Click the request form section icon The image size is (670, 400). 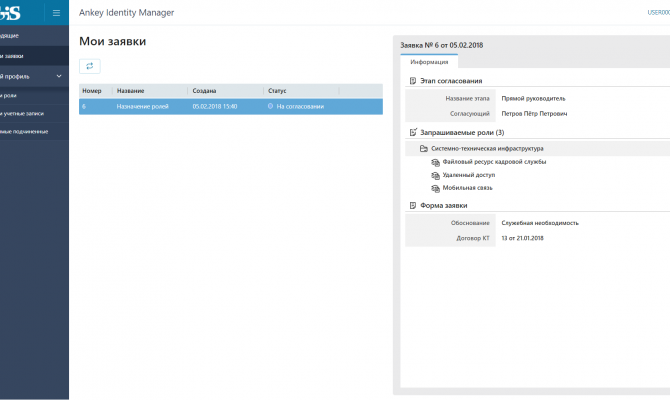414,206
